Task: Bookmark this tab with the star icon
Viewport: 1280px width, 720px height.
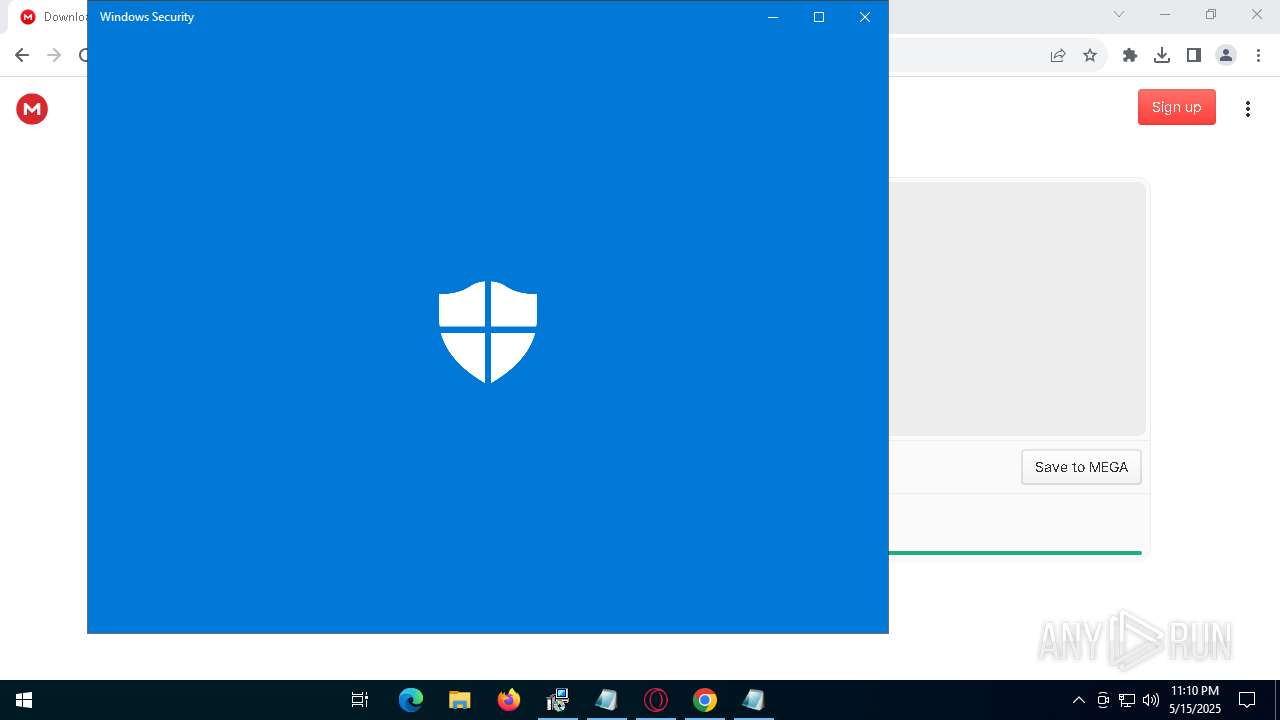Action: coord(1090,55)
